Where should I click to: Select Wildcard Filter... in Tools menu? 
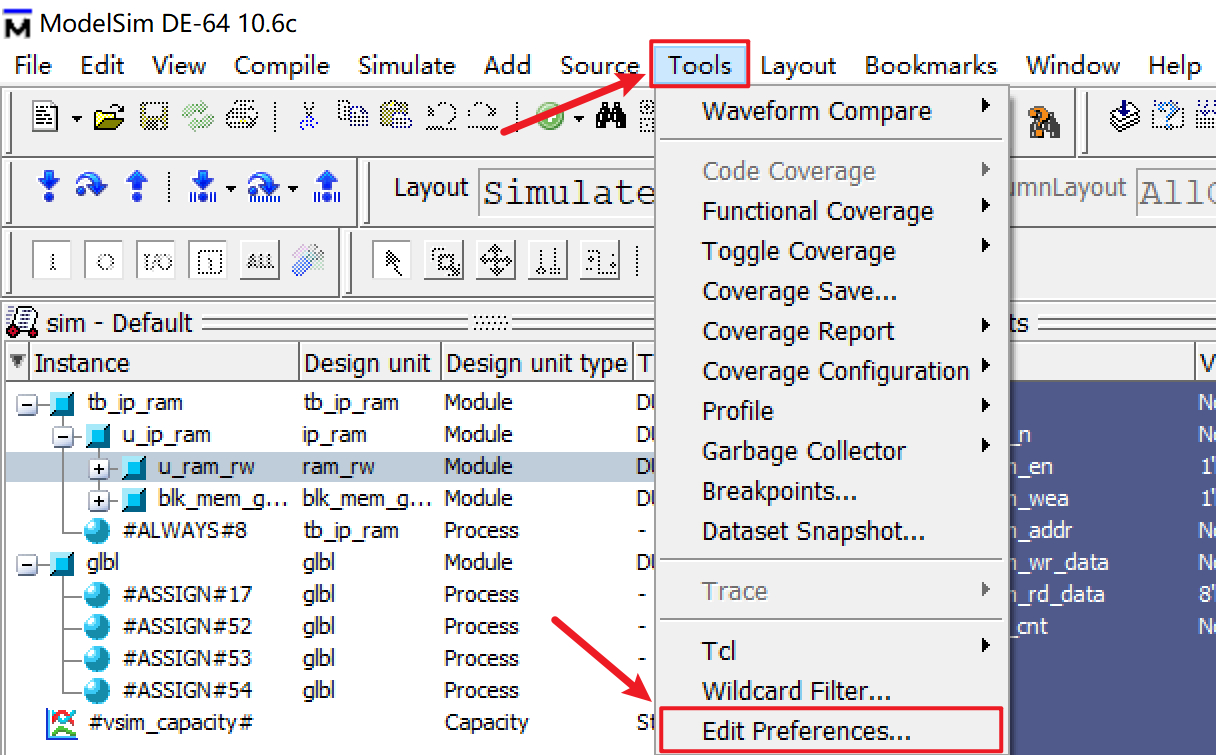click(833, 691)
